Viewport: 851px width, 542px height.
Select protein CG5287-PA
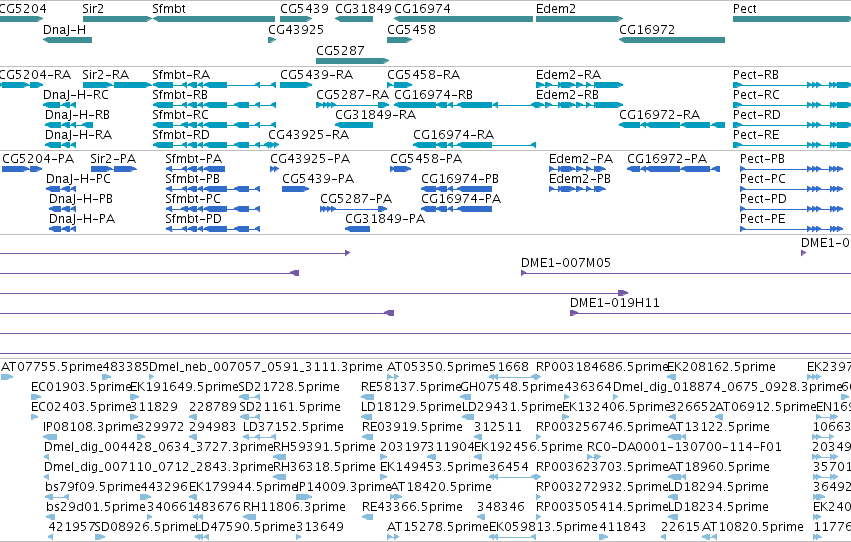[356, 199]
